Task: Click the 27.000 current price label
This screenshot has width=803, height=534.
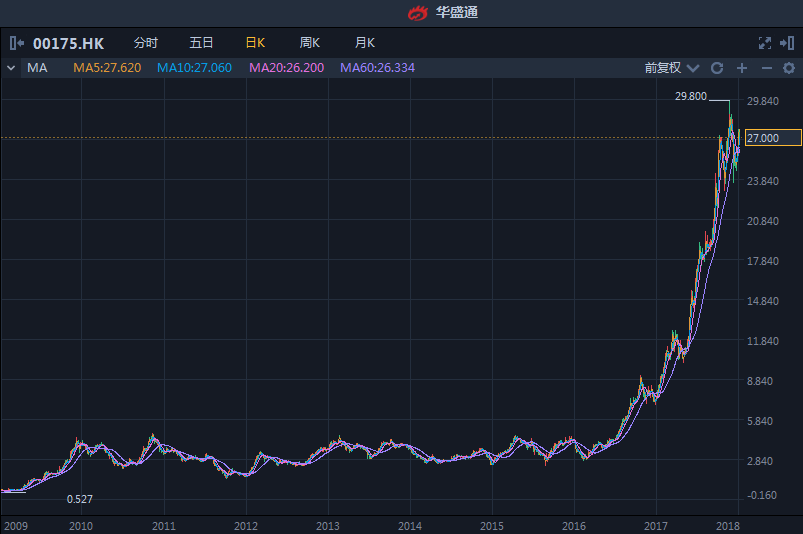Action: coord(773,138)
